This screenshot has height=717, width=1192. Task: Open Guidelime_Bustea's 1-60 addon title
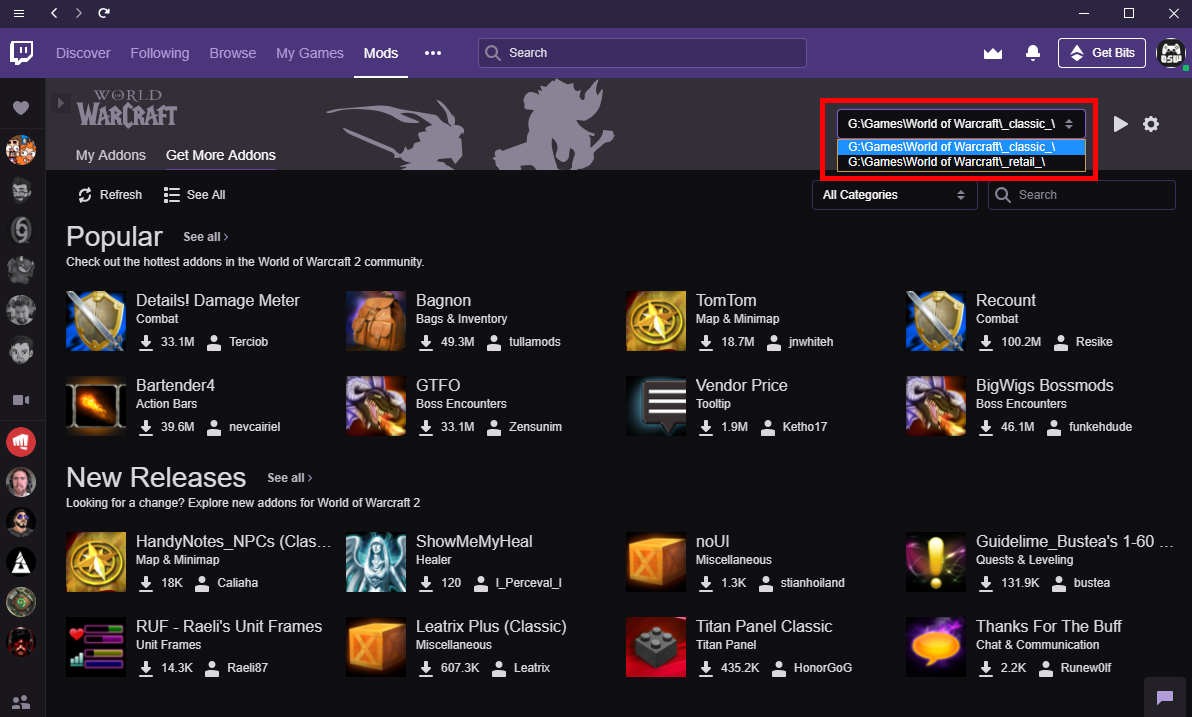click(1074, 541)
